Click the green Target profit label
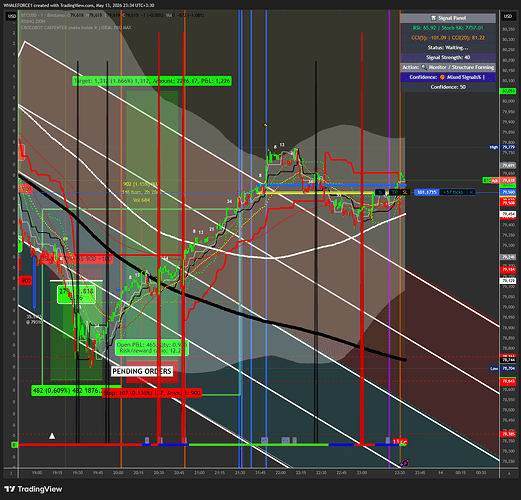The image size is (521, 500). click(x=152, y=81)
